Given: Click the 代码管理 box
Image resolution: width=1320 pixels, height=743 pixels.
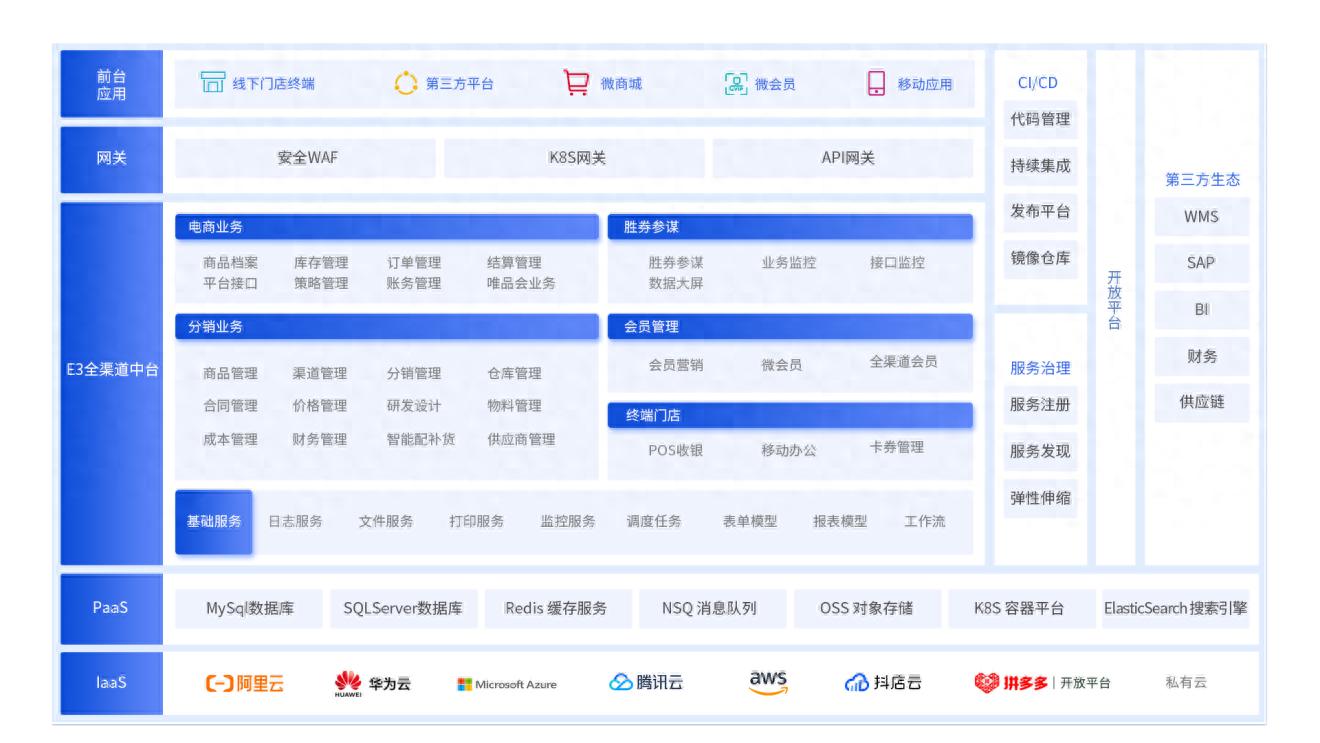Looking at the screenshot, I should tap(1040, 120).
